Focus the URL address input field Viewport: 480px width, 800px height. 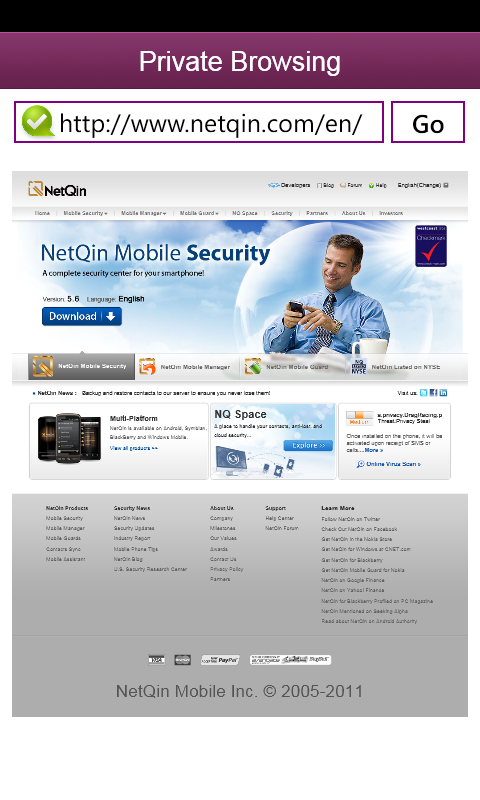(198, 122)
